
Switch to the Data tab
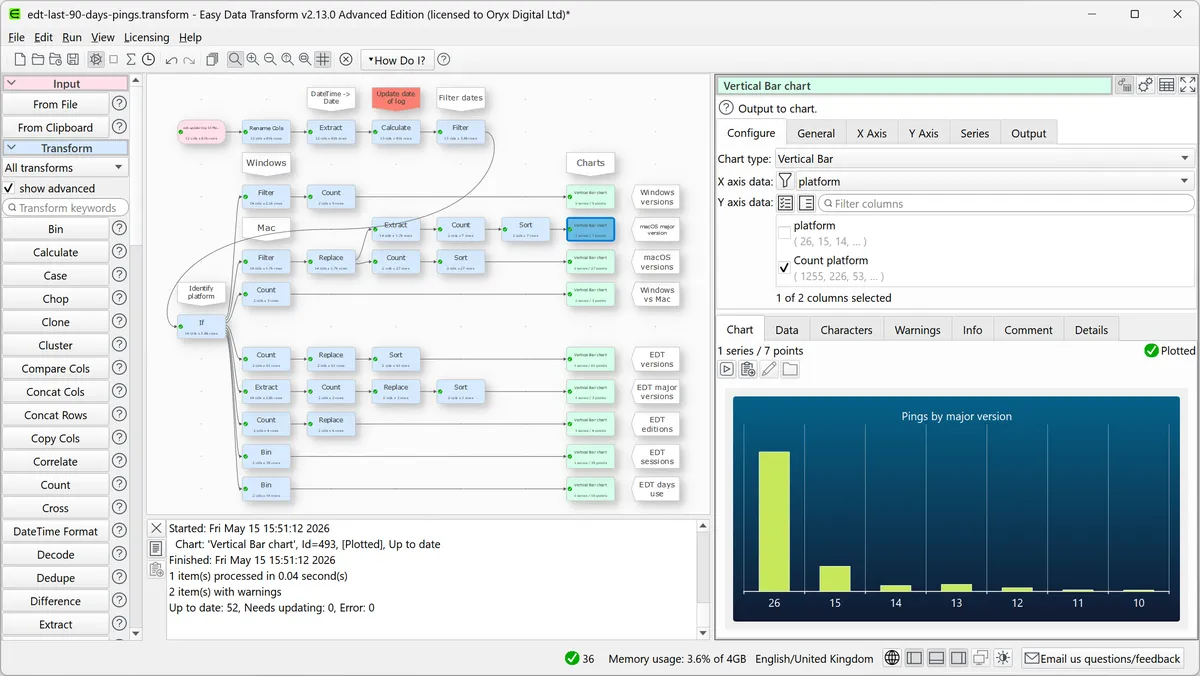coord(787,330)
